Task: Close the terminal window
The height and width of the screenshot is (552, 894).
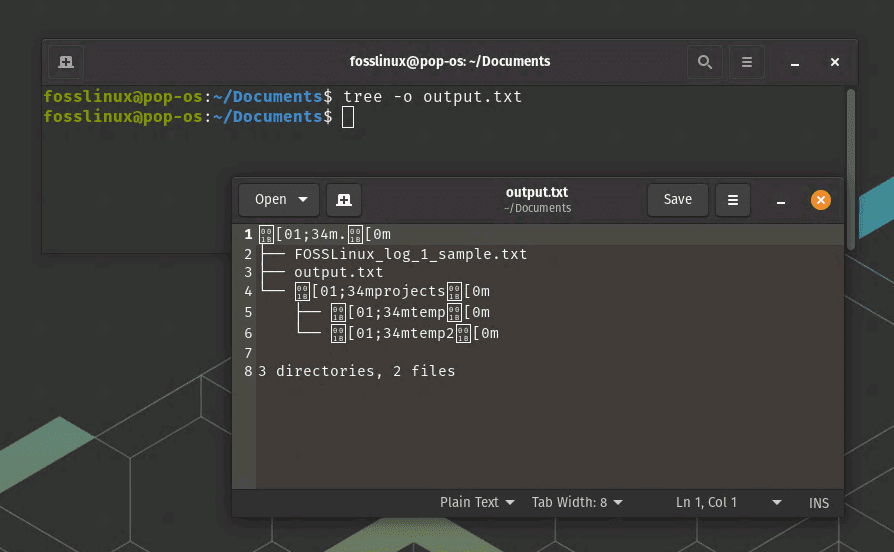Action: (x=835, y=62)
